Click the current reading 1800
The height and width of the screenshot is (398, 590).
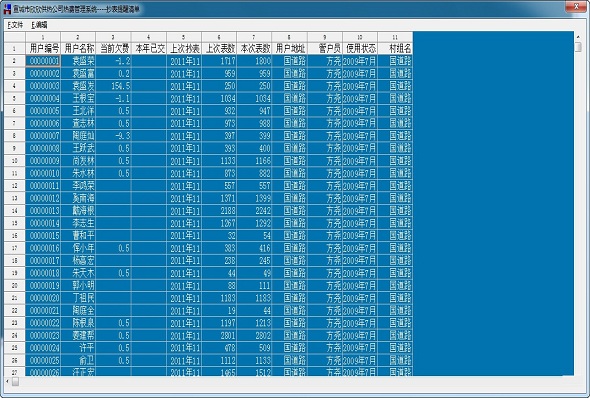[254, 61]
